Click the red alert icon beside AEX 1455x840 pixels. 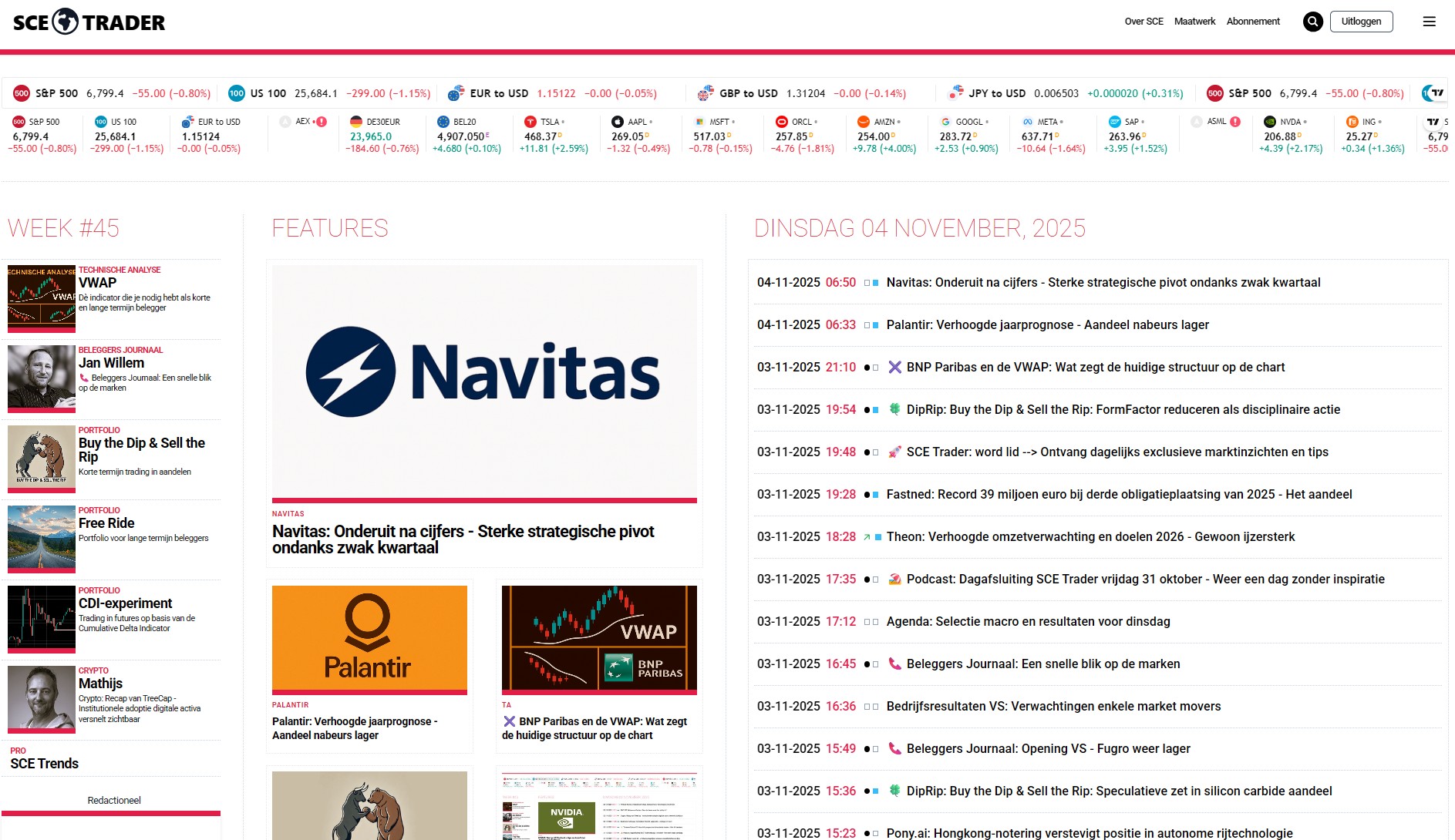tap(322, 122)
